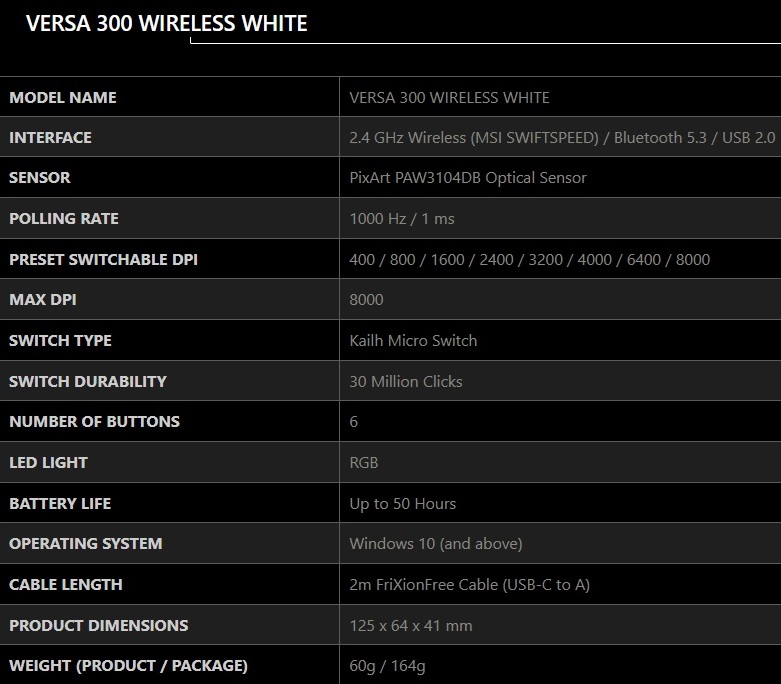Viewport: 781px width, 684px height.
Task: Select the 125 x 64 x 41 mm dimensions
Action: pyautogui.click(x=411, y=625)
